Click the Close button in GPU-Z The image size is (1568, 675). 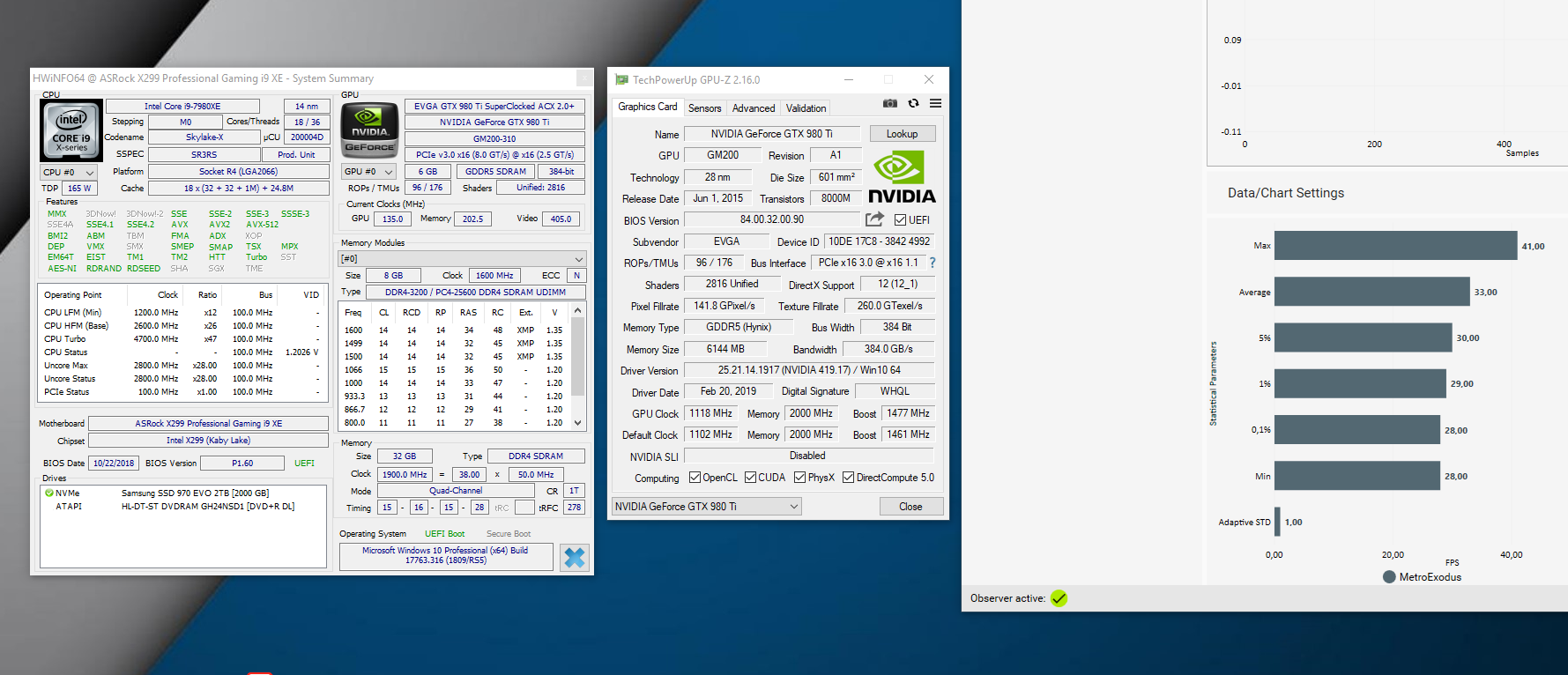pos(911,507)
